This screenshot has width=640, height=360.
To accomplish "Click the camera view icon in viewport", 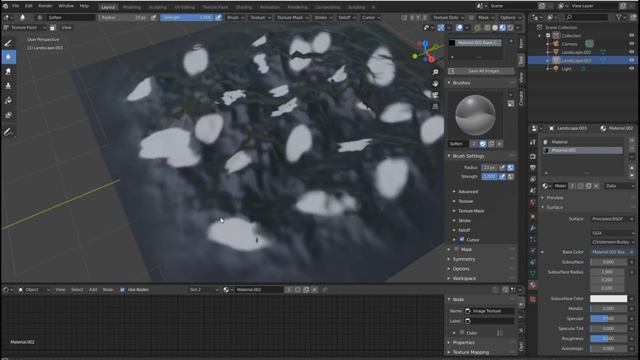I will (435, 95).
